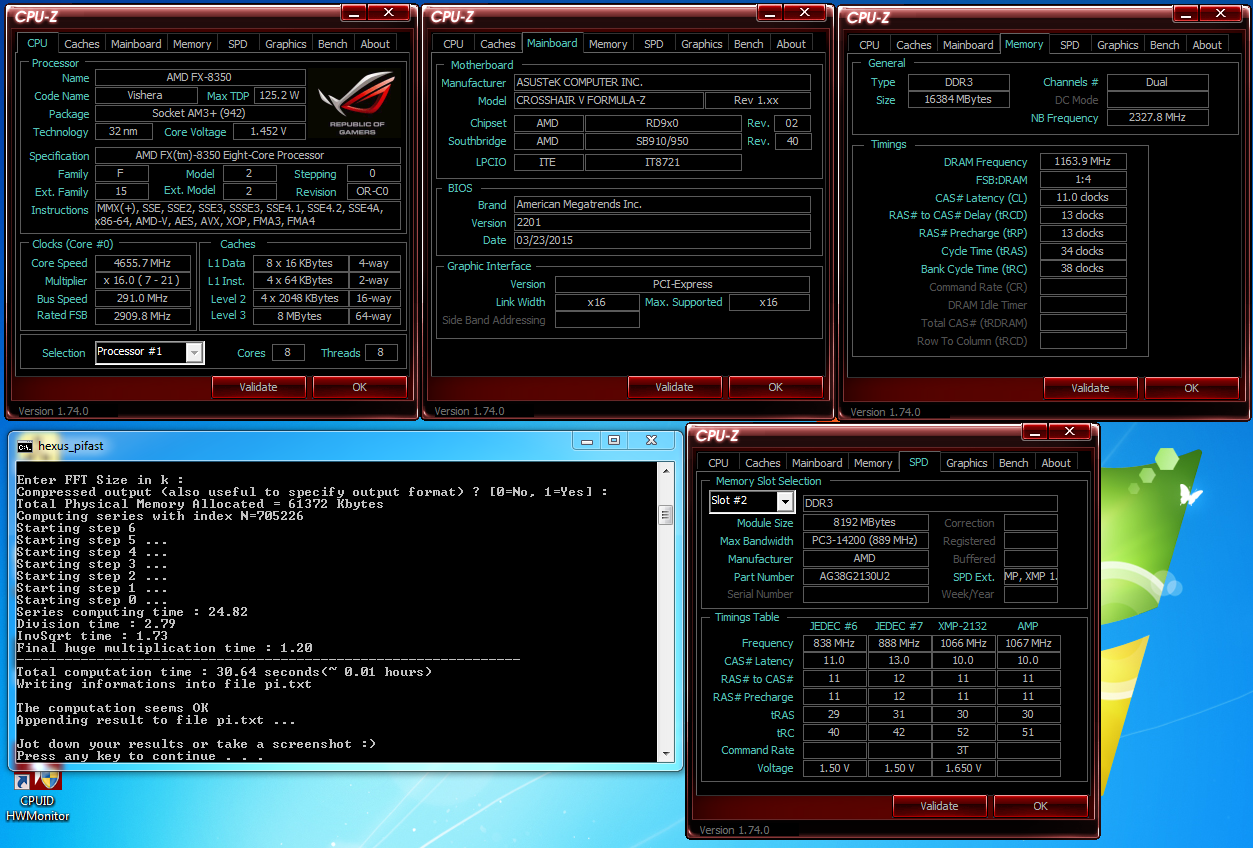Click Validate in the Mainboard window

point(675,387)
